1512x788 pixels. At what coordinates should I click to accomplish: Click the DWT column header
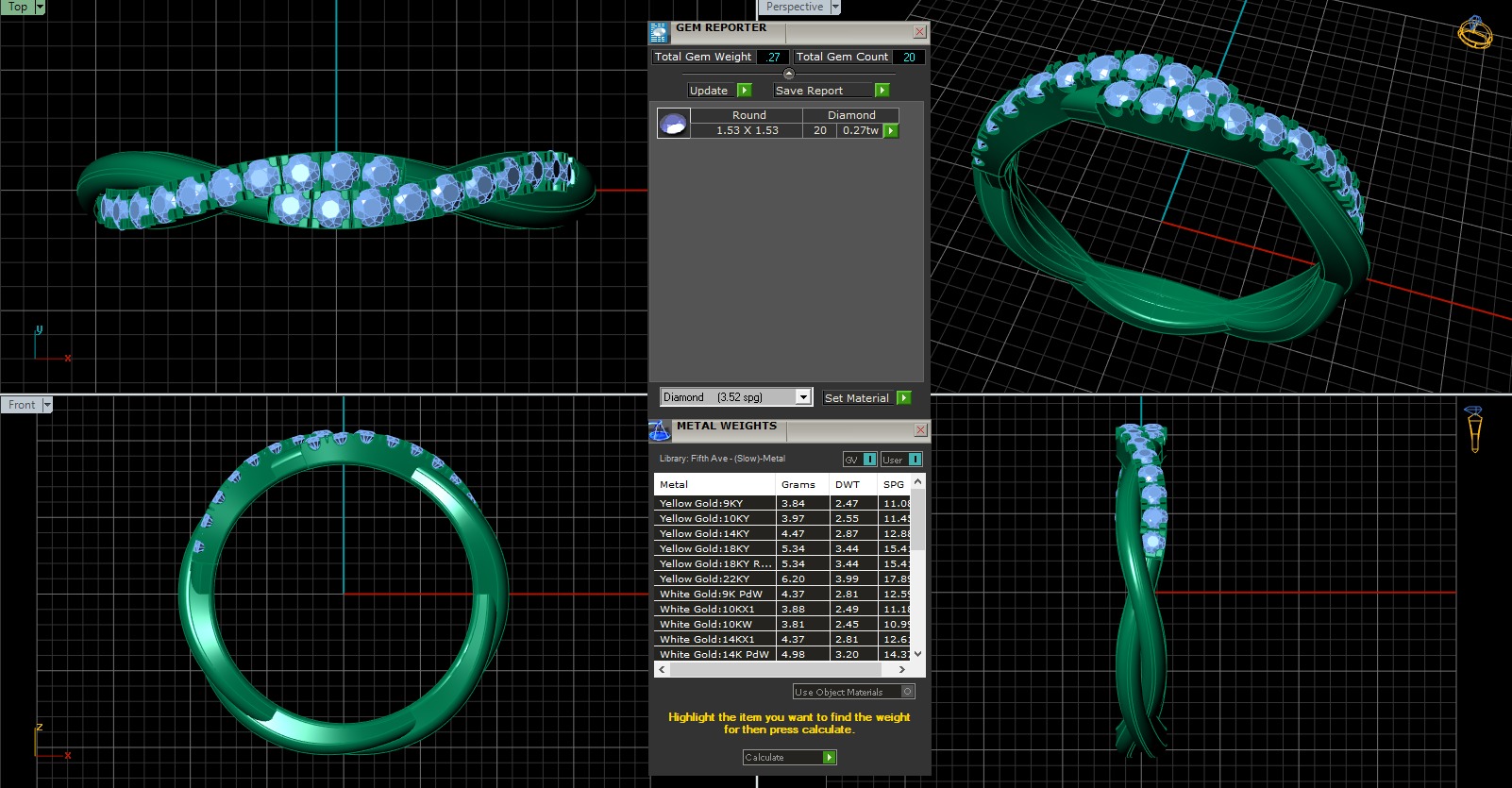(x=853, y=484)
